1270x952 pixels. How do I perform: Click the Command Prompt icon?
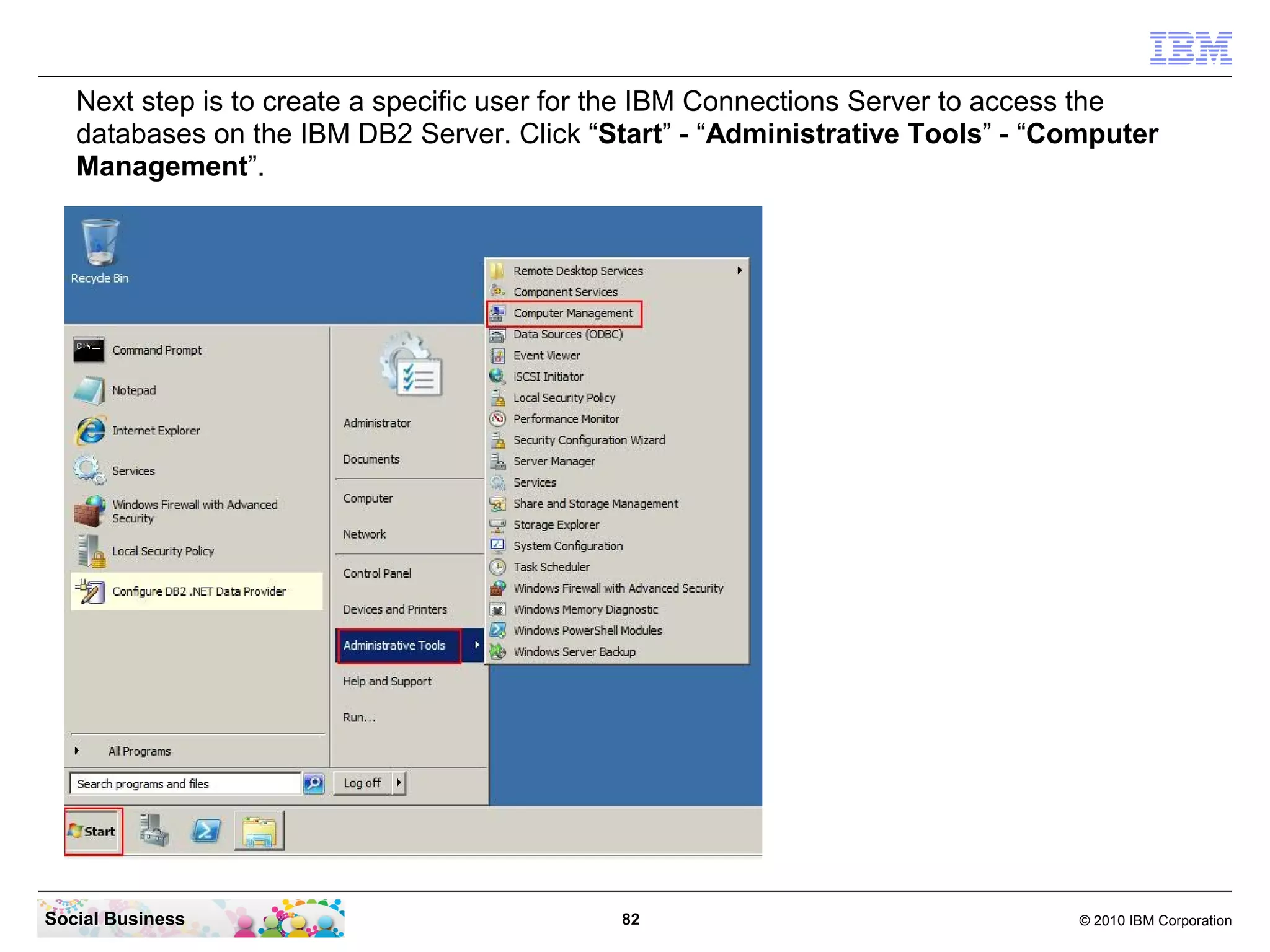coord(89,350)
